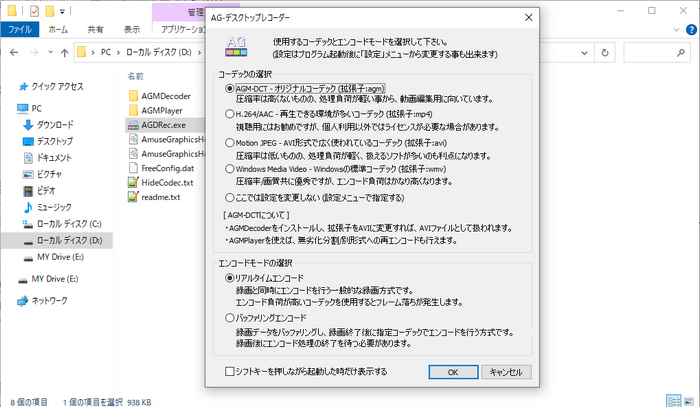The image size is (700, 407).
Task: Open Explorer help question mark icon
Action: click(691, 30)
